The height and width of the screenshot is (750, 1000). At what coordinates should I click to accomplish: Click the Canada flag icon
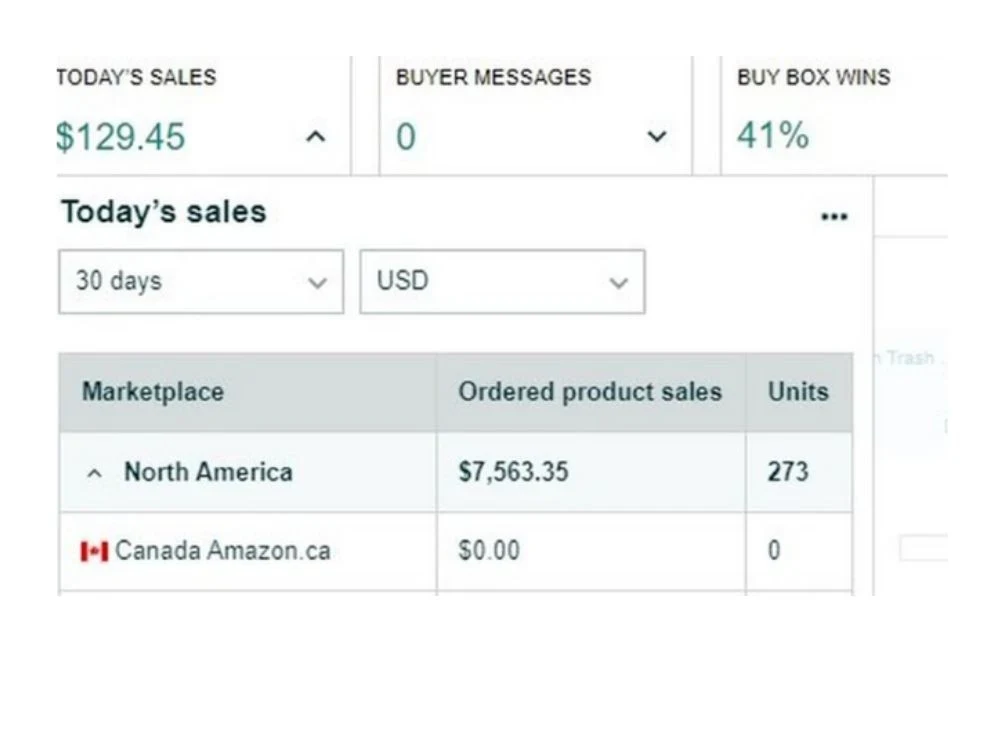click(94, 551)
